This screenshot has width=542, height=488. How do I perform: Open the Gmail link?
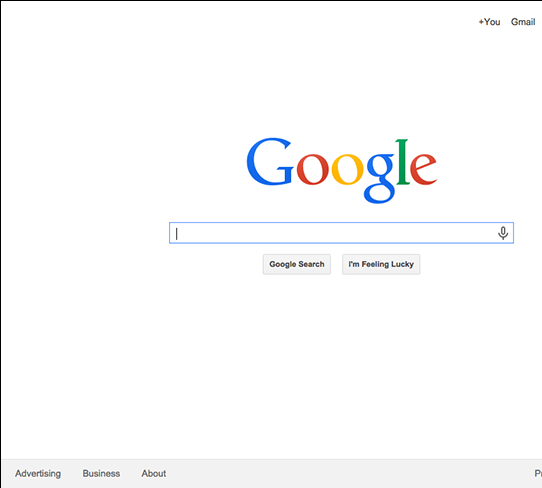[523, 22]
